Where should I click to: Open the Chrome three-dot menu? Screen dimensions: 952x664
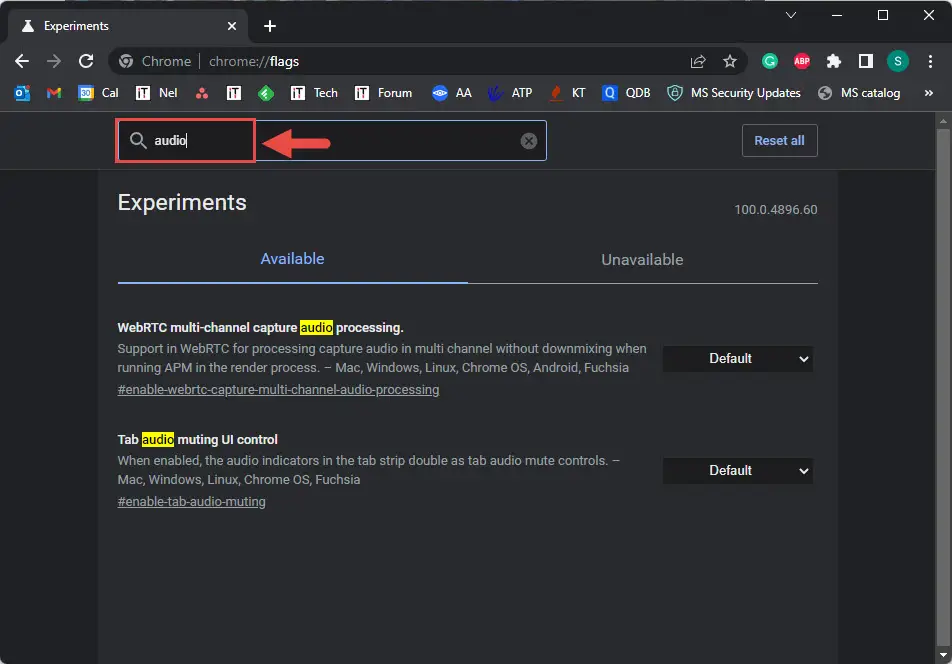coord(930,61)
